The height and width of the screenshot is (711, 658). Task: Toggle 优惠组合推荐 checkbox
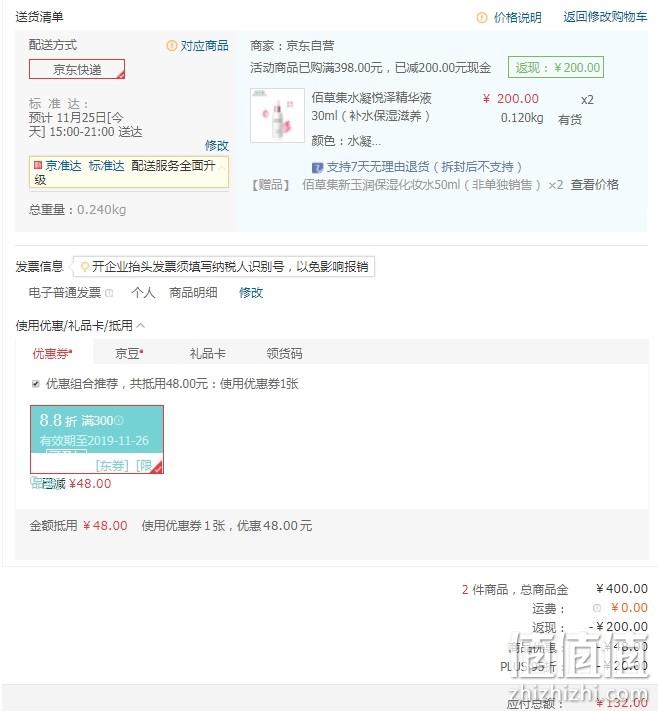[36, 384]
